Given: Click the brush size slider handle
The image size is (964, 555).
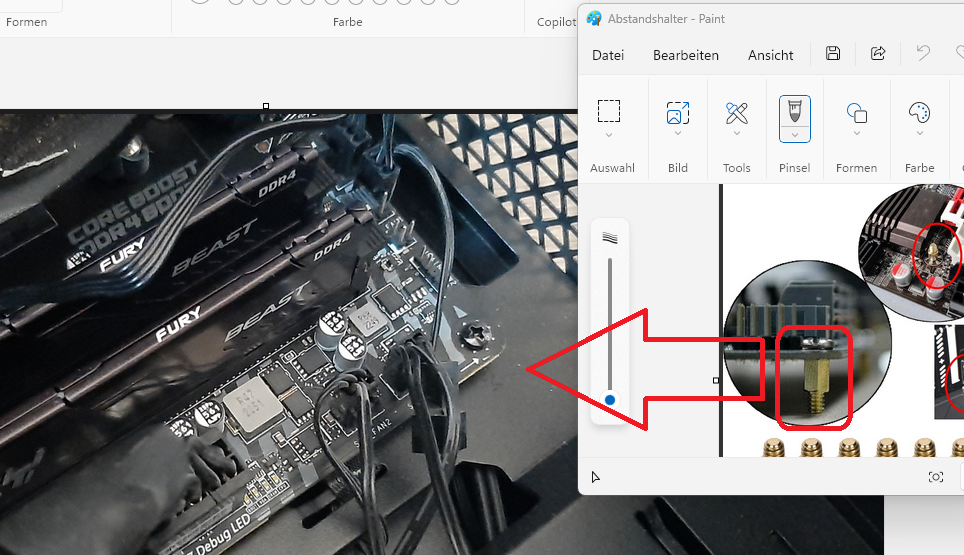Looking at the screenshot, I should 610,400.
